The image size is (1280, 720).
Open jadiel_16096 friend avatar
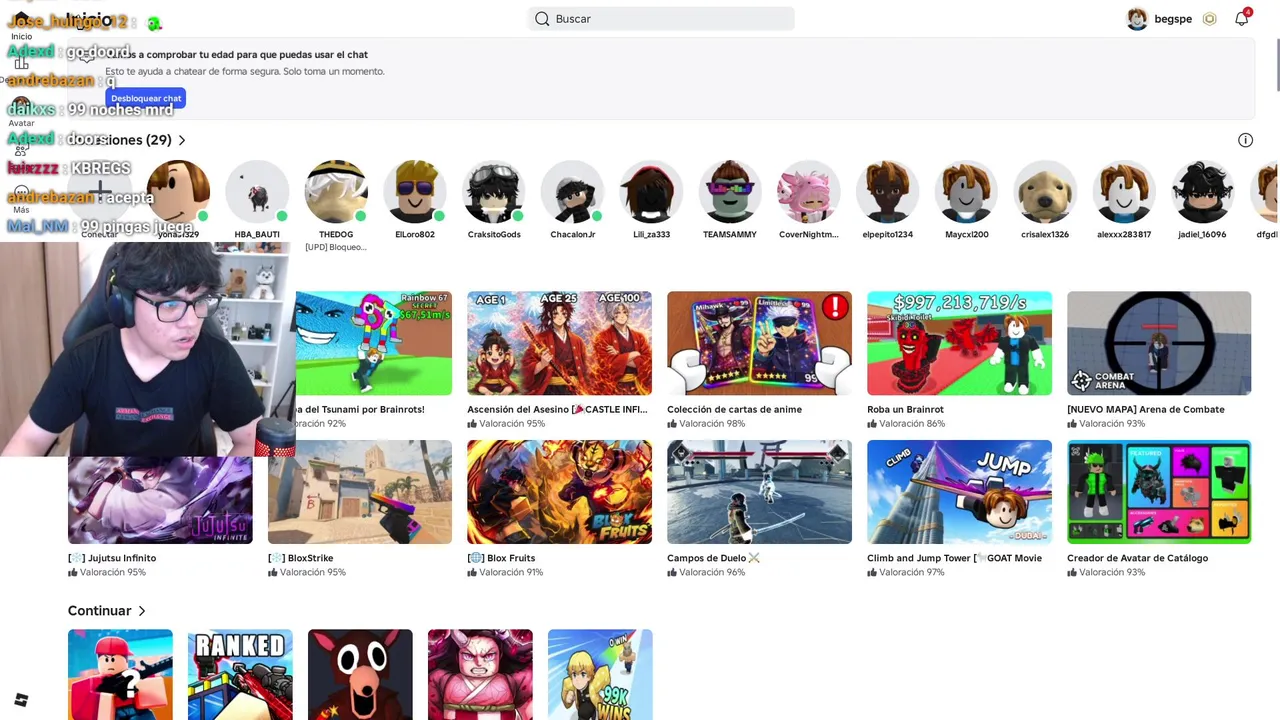pos(1203,192)
